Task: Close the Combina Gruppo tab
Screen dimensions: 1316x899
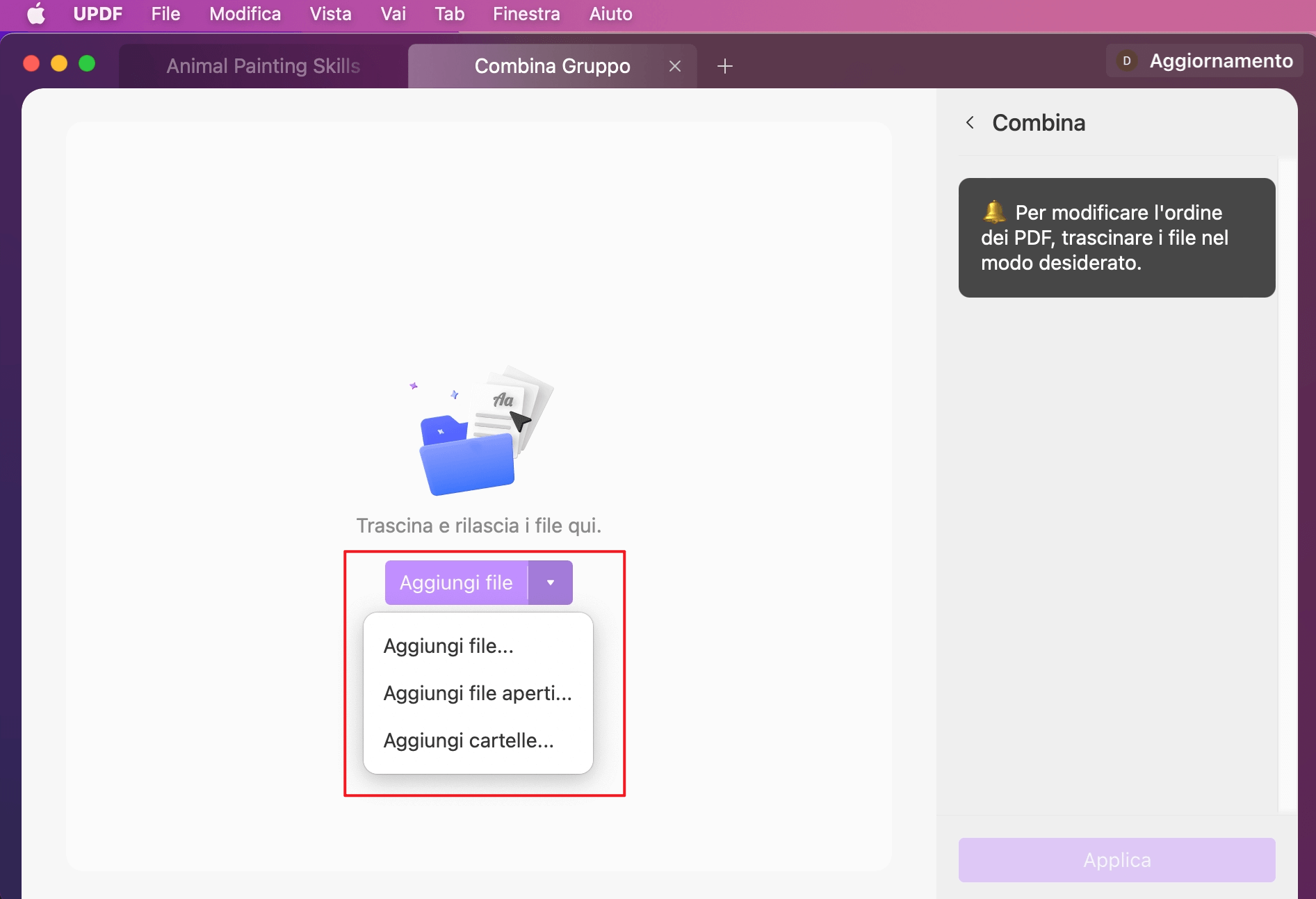Action: coord(675,66)
